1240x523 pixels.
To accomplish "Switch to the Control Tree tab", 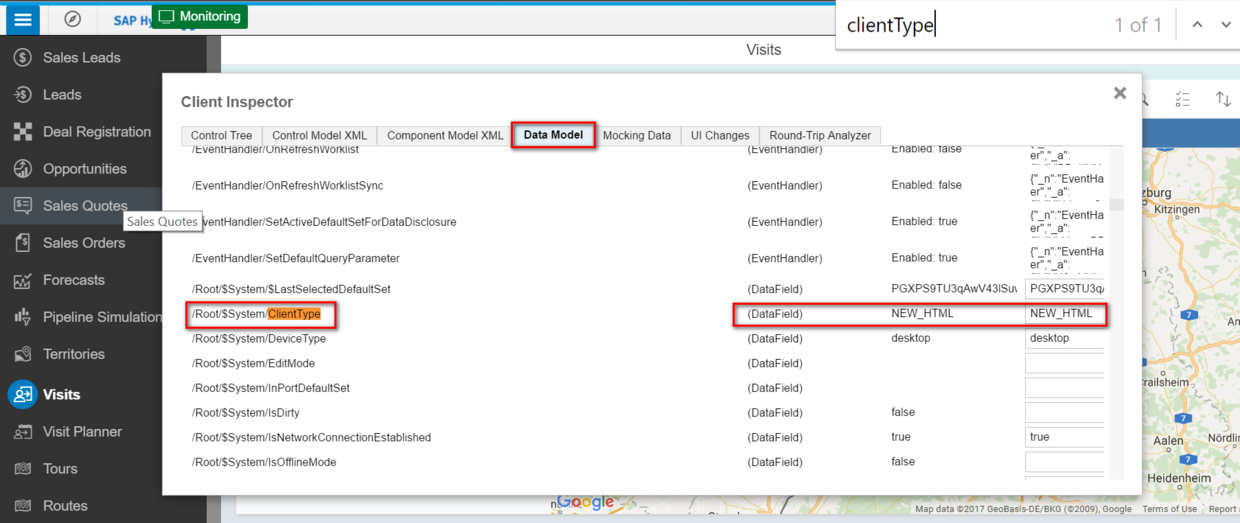I will [221, 135].
